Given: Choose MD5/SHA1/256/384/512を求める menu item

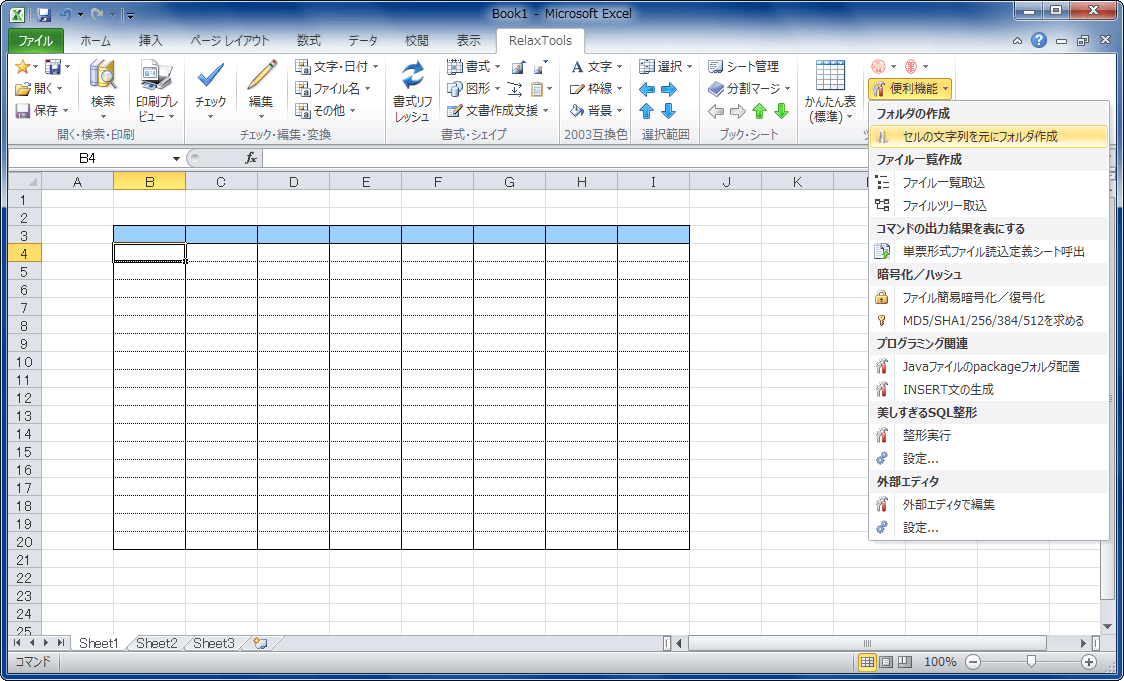Looking at the screenshot, I should click(989, 320).
